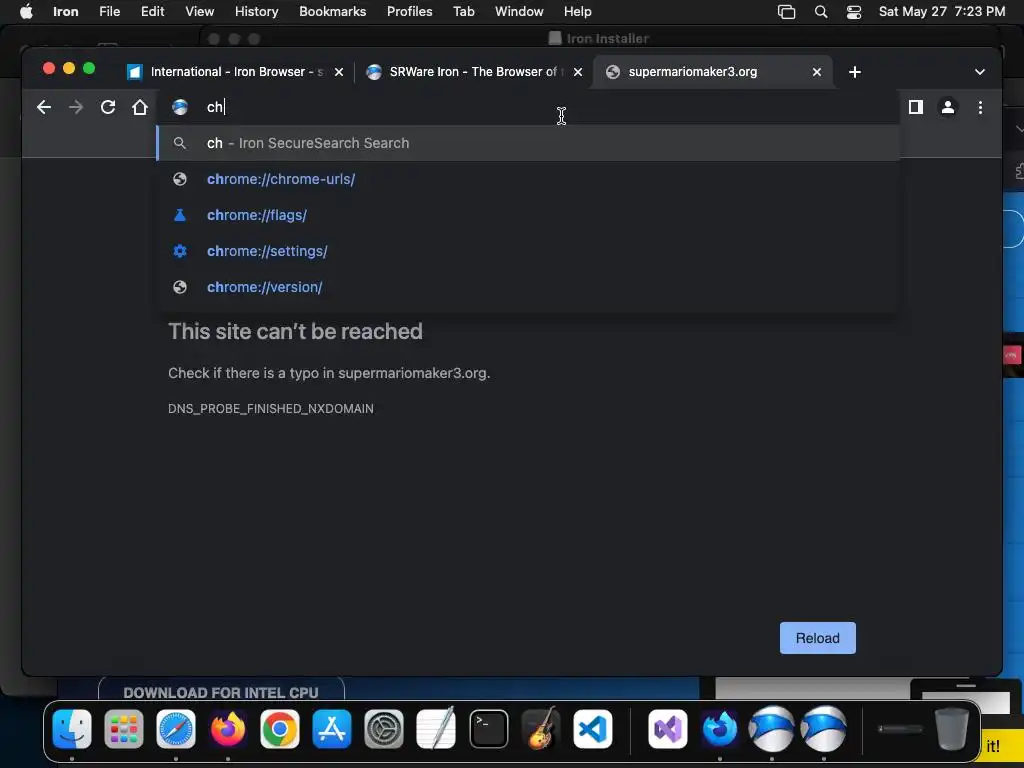Switch to International - Iron Browser tab
This screenshot has height=768, width=1024.
[x=235, y=72]
